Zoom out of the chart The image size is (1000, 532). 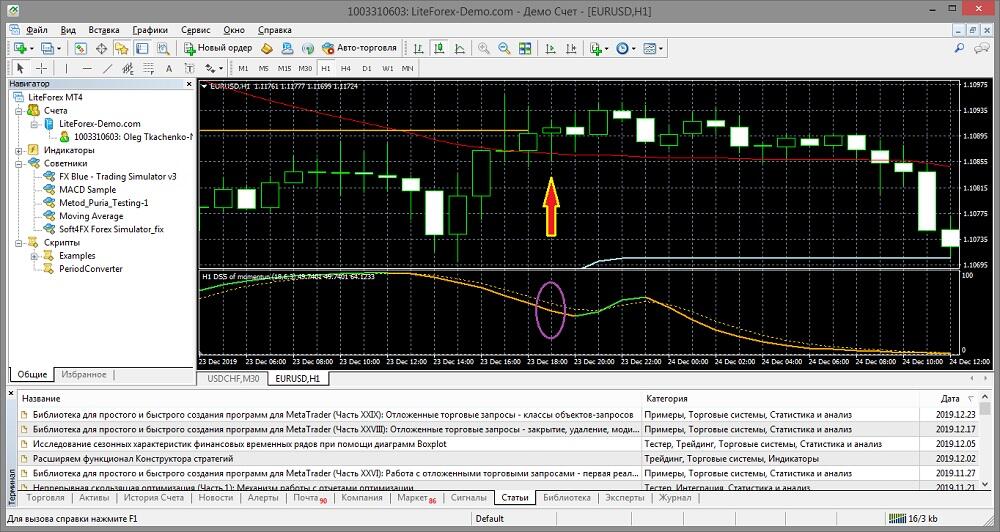504,48
